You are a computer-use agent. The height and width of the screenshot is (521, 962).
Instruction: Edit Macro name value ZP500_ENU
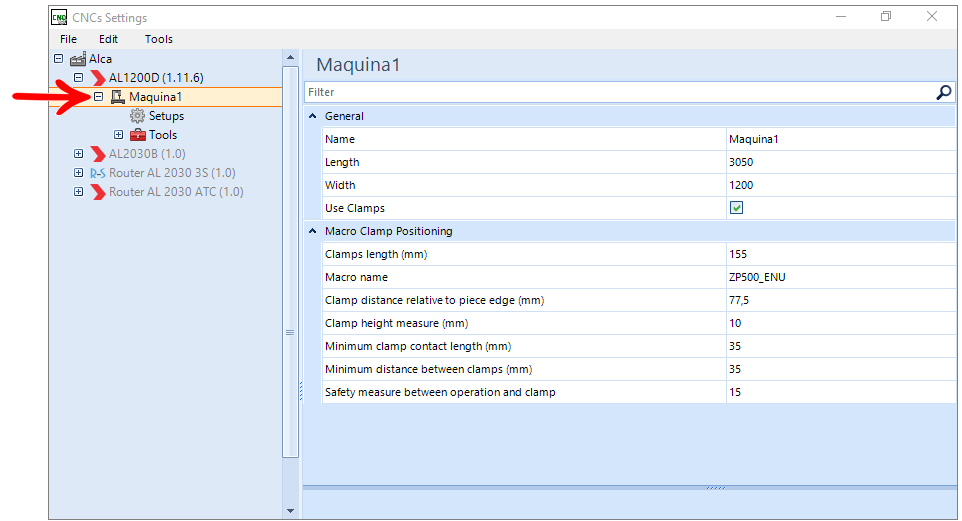pyautogui.click(x=840, y=277)
